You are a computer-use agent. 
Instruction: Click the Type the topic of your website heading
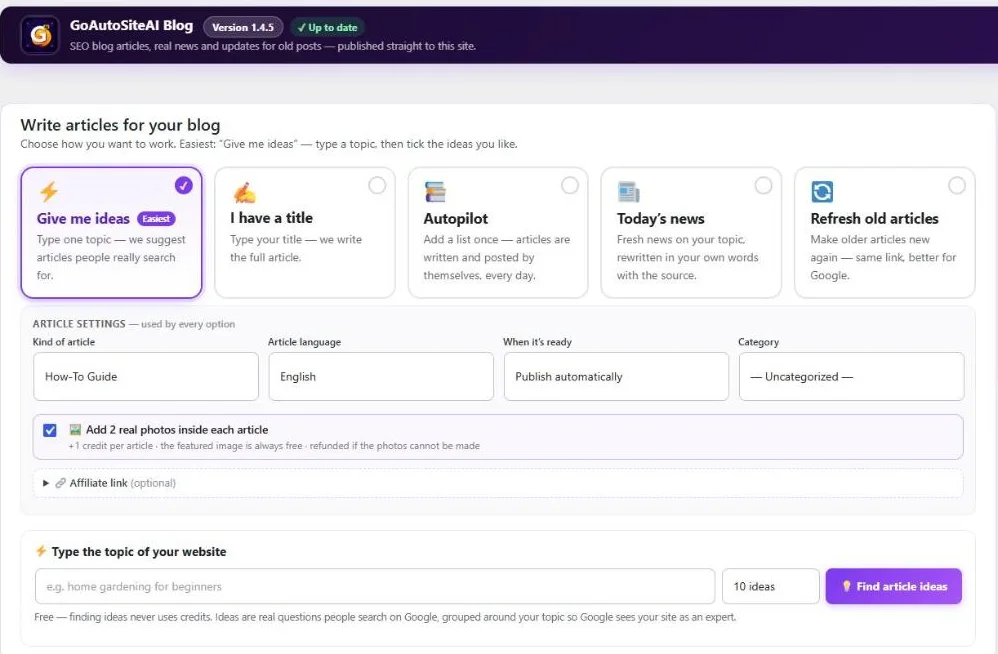[x=139, y=552]
